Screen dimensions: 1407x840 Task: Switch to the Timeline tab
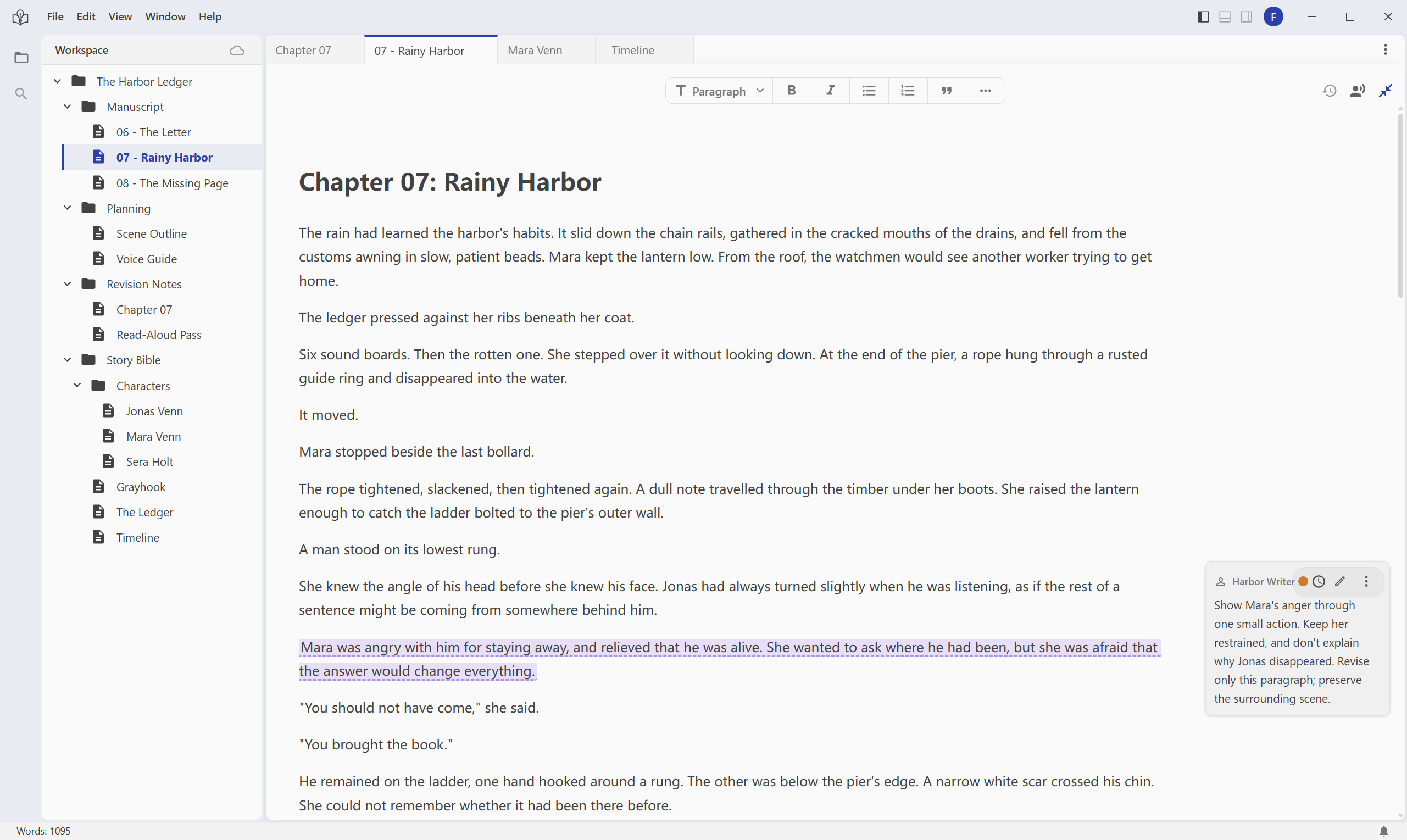pos(644,50)
